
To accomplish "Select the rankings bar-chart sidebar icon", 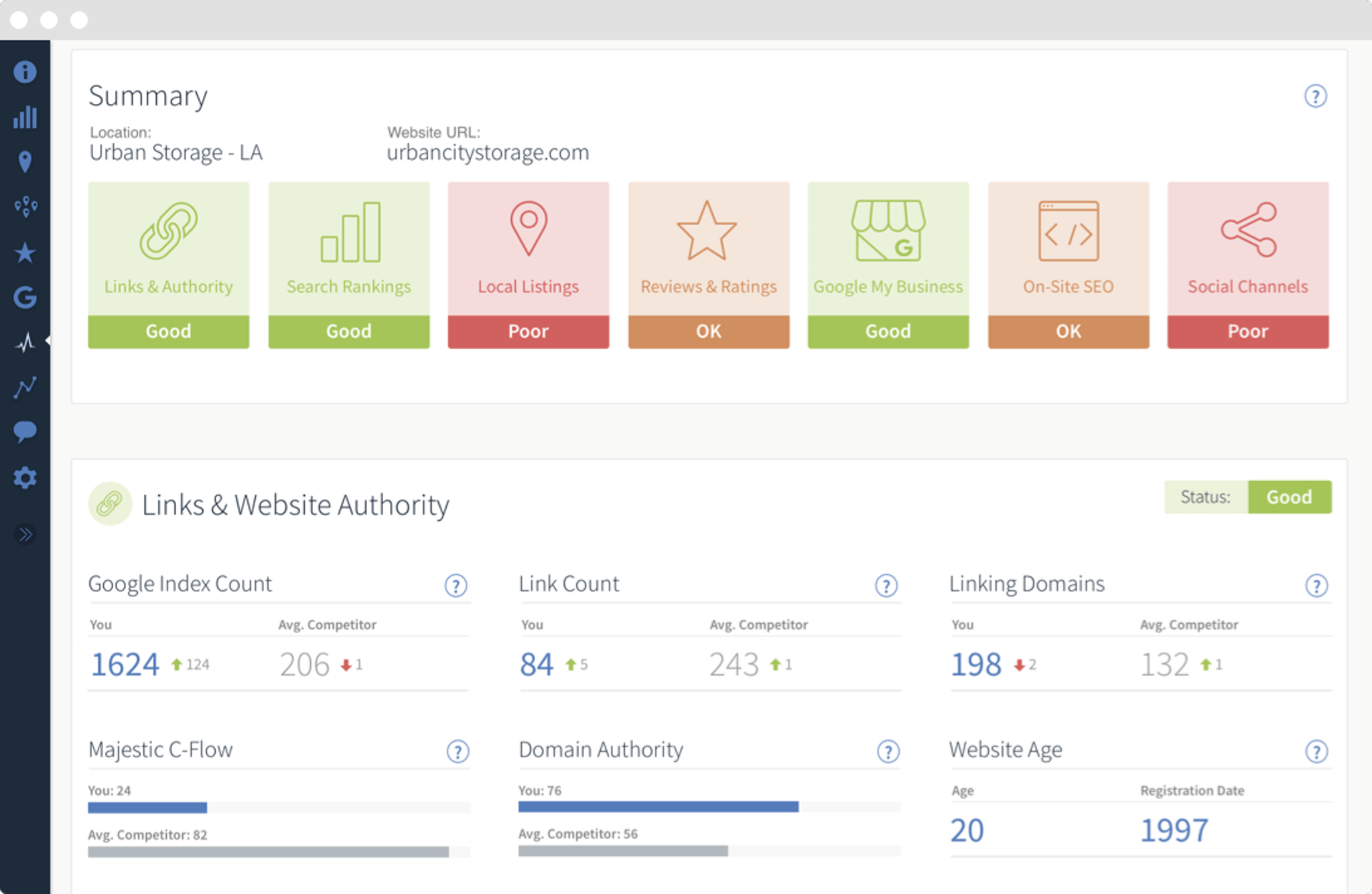I will pos(25,117).
